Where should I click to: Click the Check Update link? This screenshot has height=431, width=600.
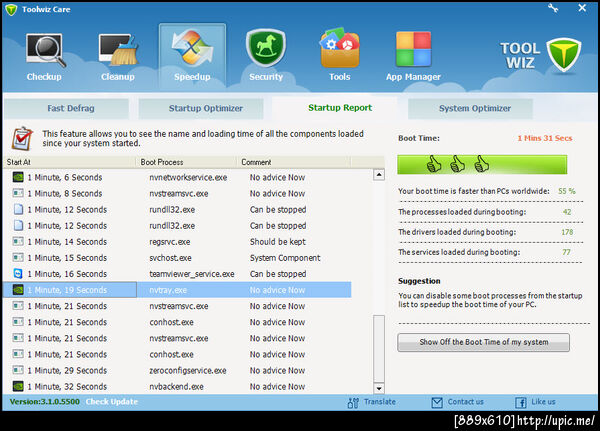(x=112, y=402)
